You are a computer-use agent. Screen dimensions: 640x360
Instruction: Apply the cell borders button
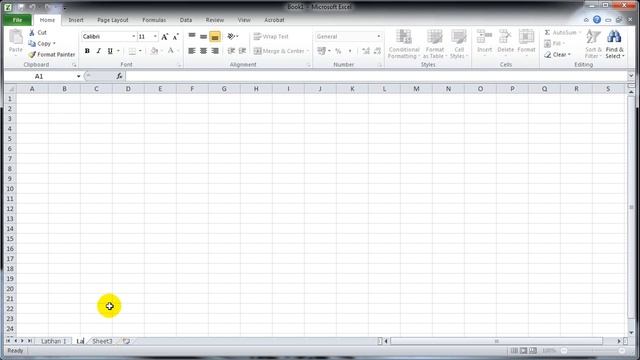click(132, 51)
